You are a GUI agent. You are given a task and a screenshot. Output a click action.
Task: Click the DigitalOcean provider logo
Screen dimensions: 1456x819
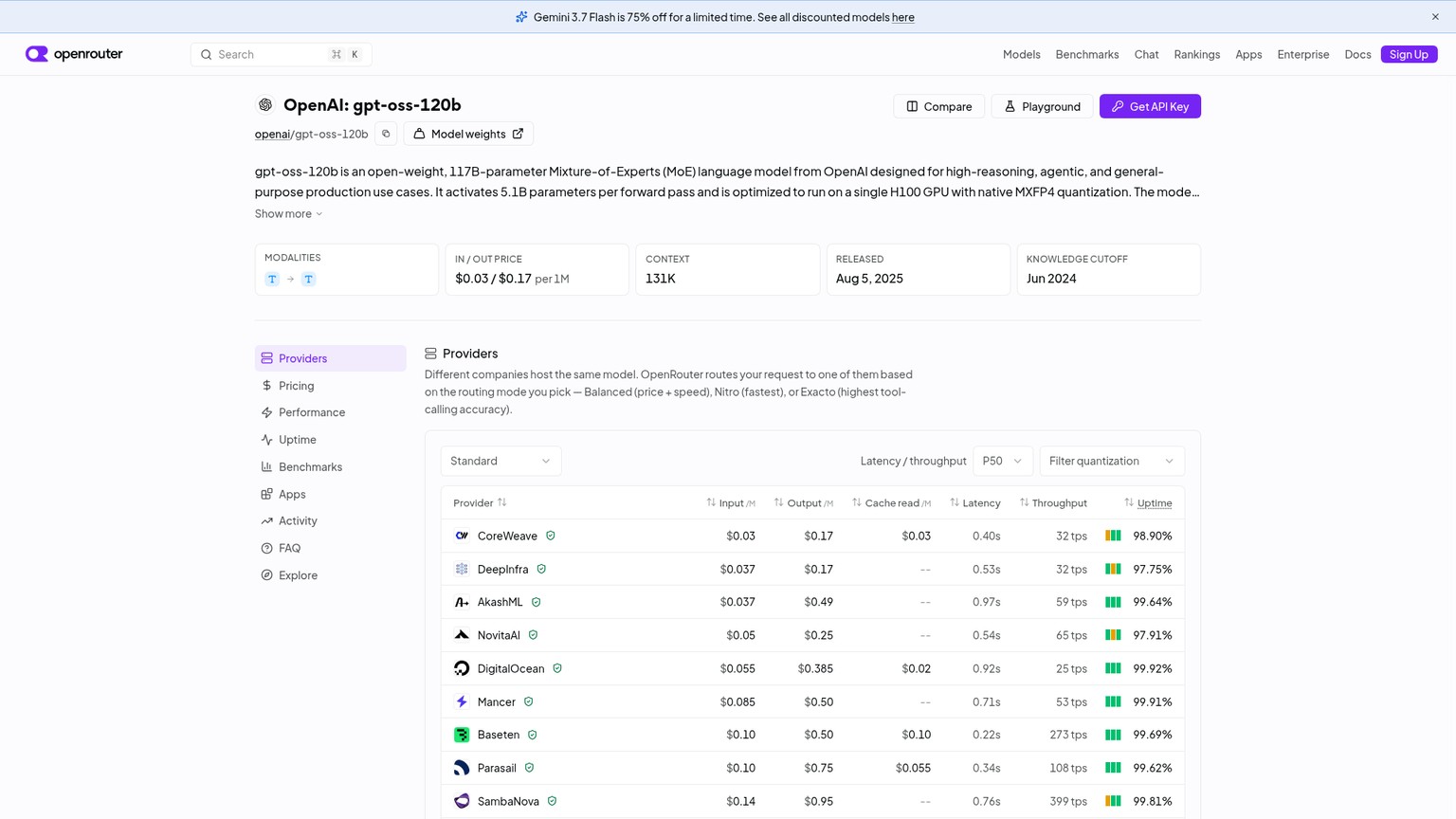click(462, 668)
